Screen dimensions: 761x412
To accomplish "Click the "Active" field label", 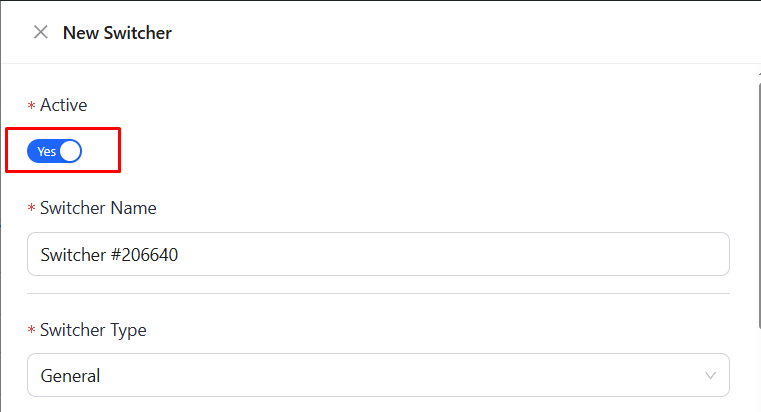I will point(63,105).
